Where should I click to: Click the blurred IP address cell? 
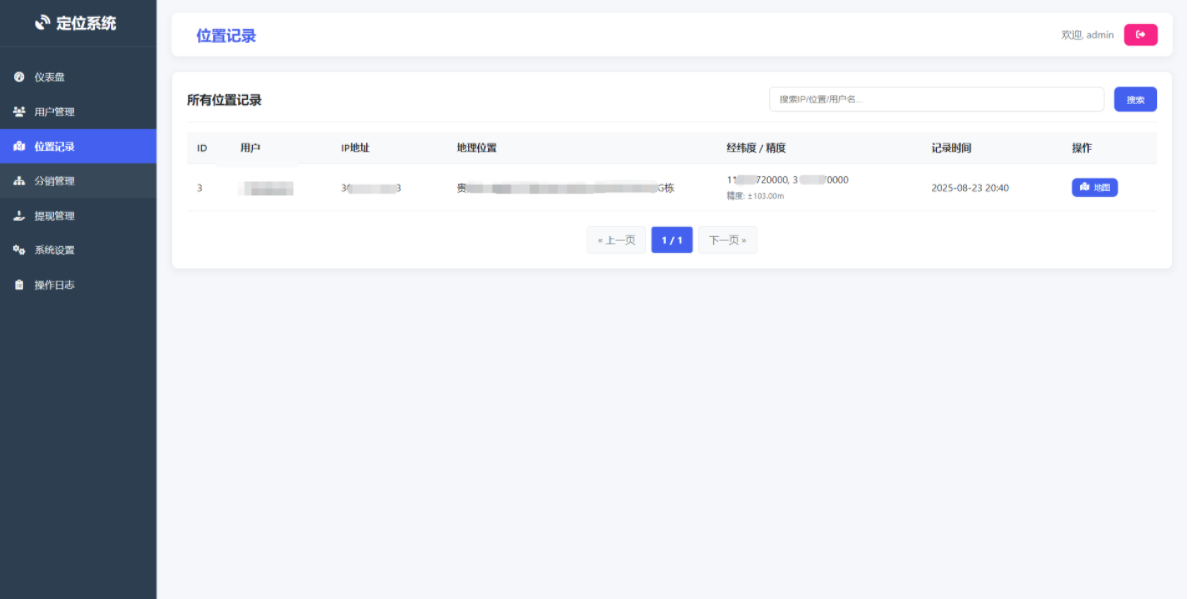point(371,187)
